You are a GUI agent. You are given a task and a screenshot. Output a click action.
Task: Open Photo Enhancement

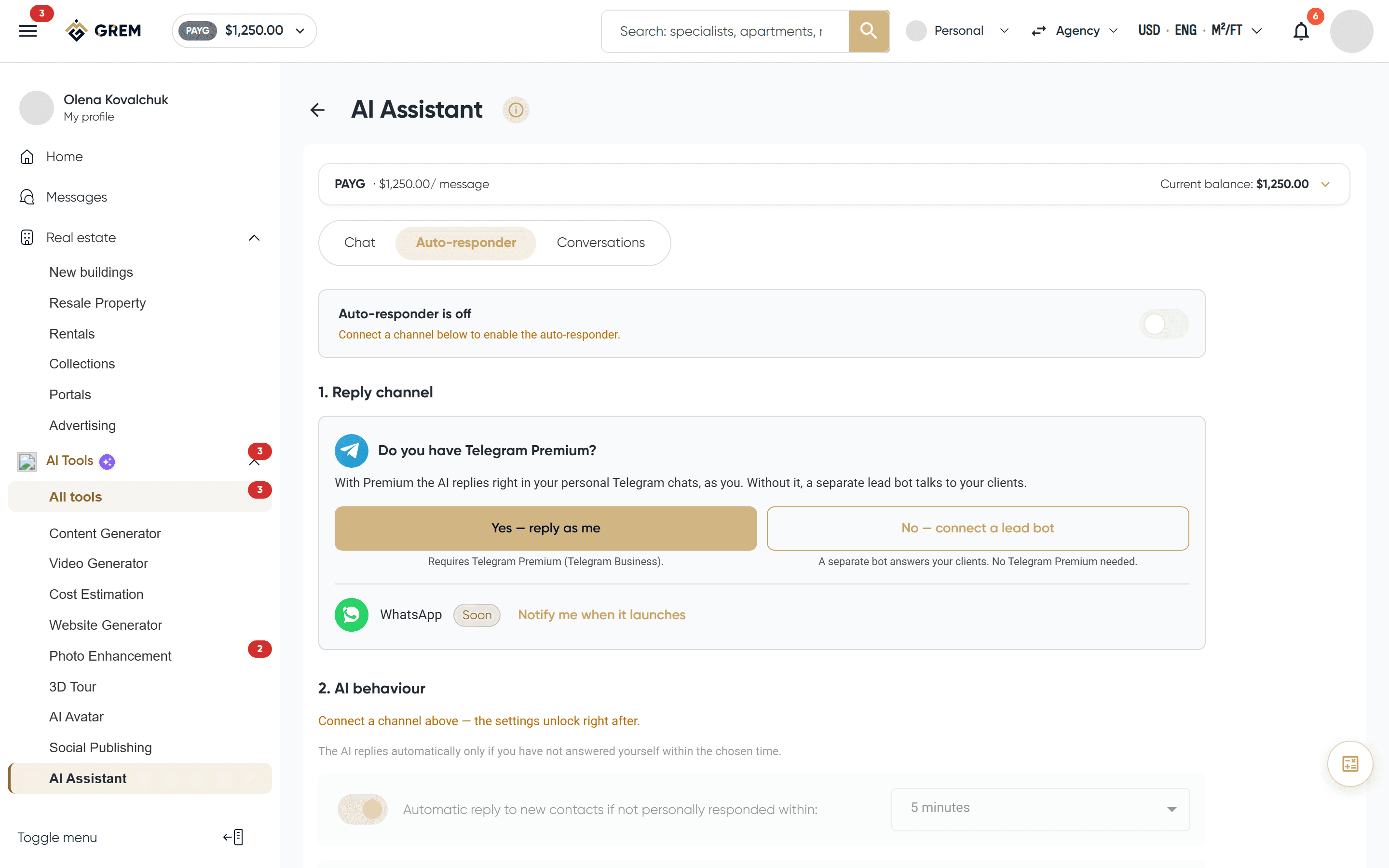(110, 656)
